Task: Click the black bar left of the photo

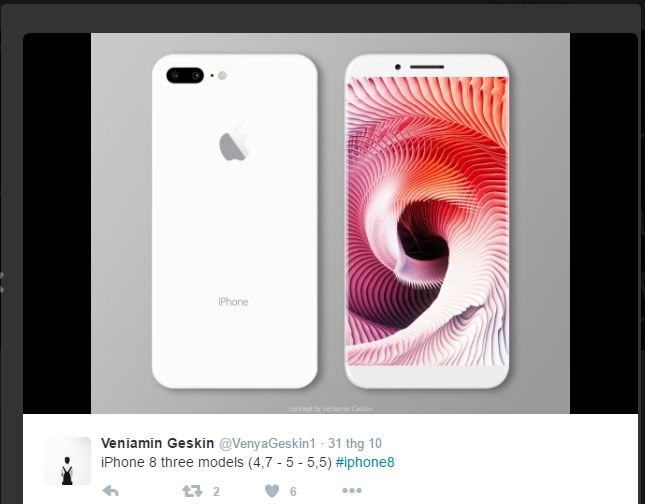Action: (x=57, y=223)
